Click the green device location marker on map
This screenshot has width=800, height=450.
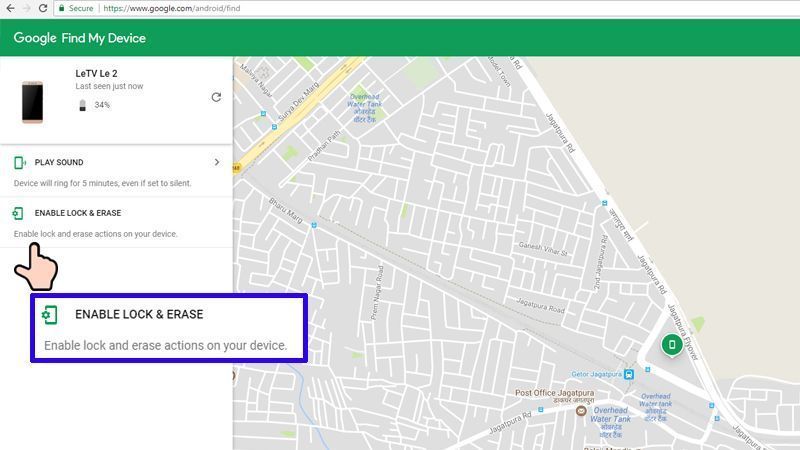point(672,345)
